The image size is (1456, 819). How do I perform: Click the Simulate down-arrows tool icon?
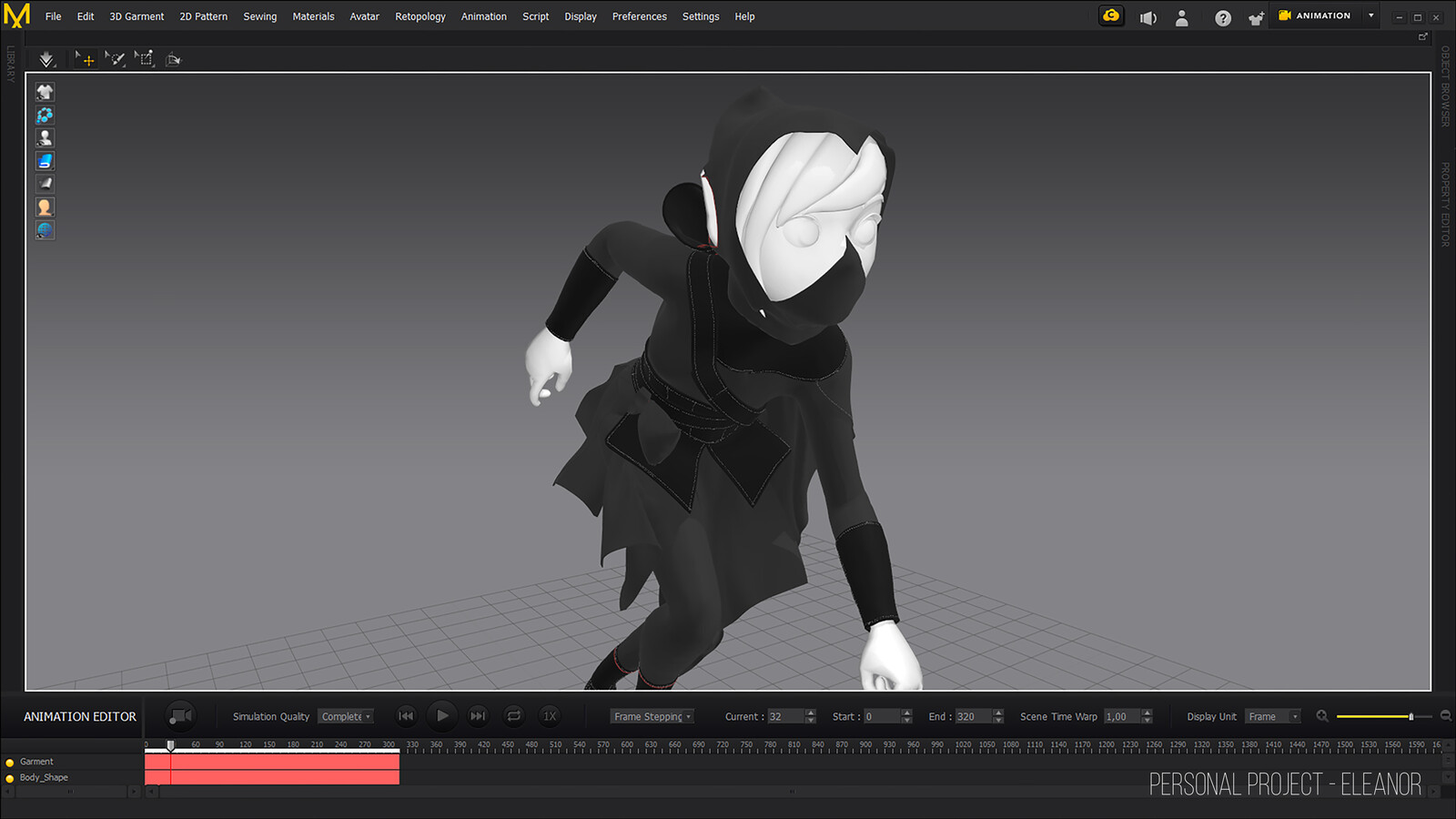pyautogui.click(x=46, y=59)
